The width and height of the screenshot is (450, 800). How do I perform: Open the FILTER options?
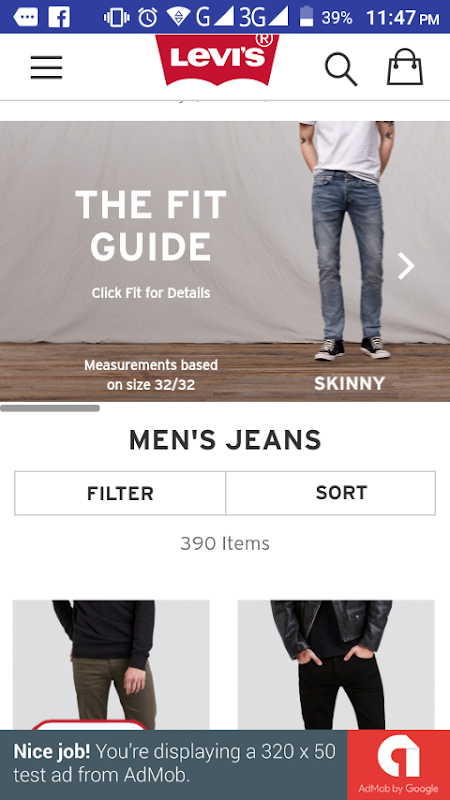coord(120,493)
